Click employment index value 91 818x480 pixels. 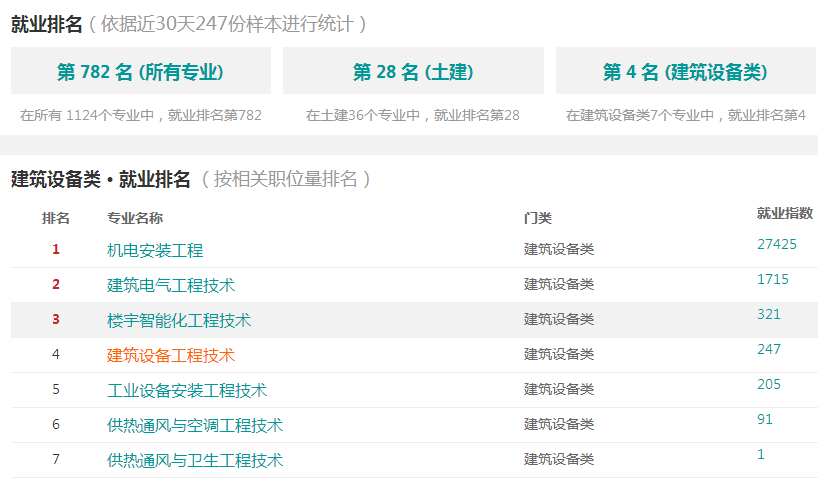point(765,419)
